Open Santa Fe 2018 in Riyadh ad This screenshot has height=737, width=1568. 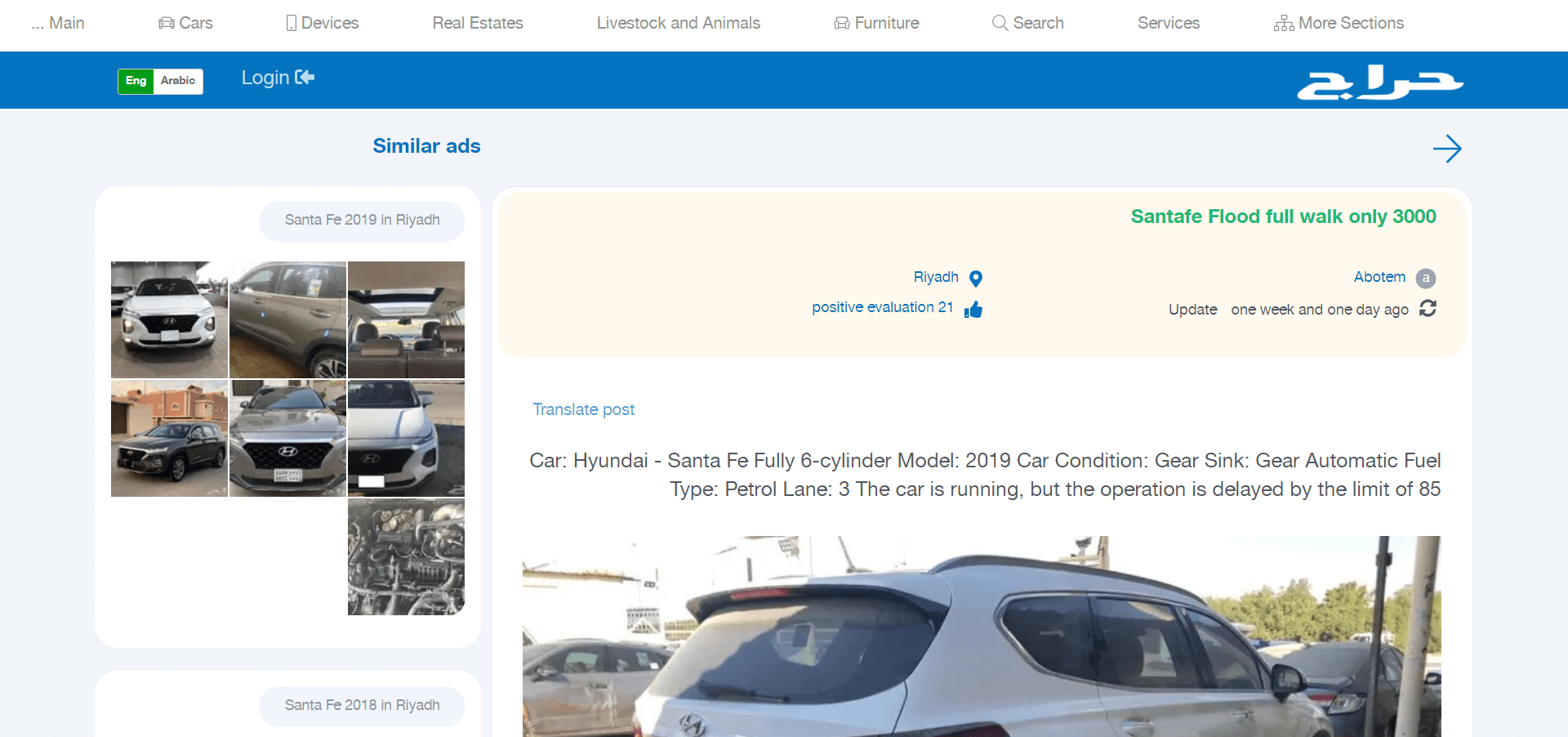(x=362, y=706)
